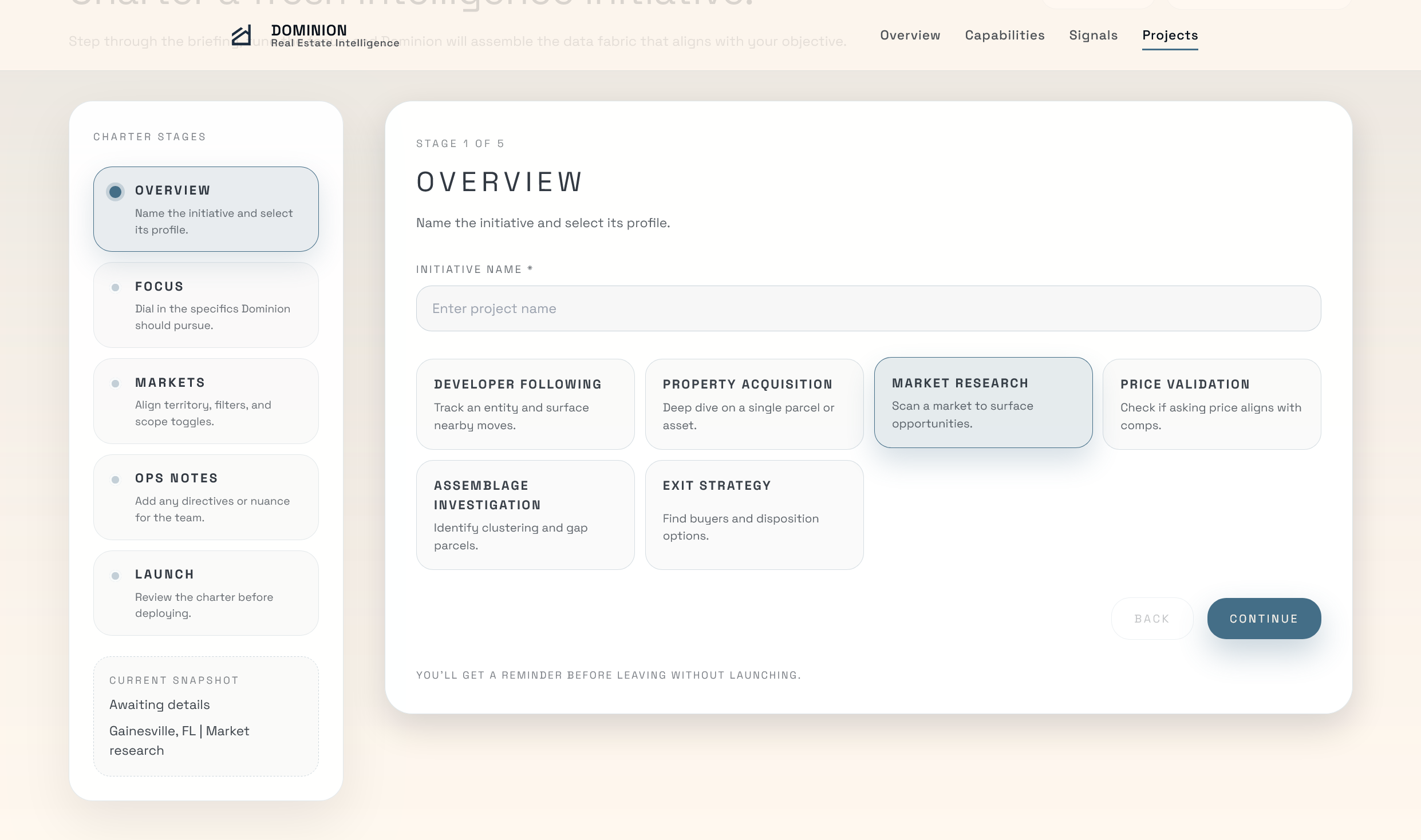
Task: Click the Back button
Action: (1151, 619)
